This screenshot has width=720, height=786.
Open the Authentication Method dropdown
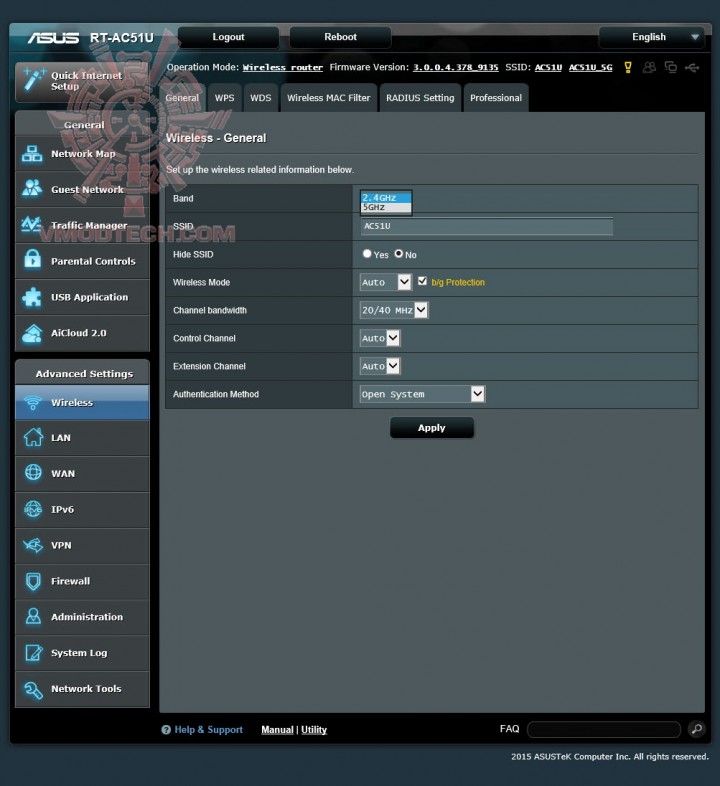coord(422,394)
